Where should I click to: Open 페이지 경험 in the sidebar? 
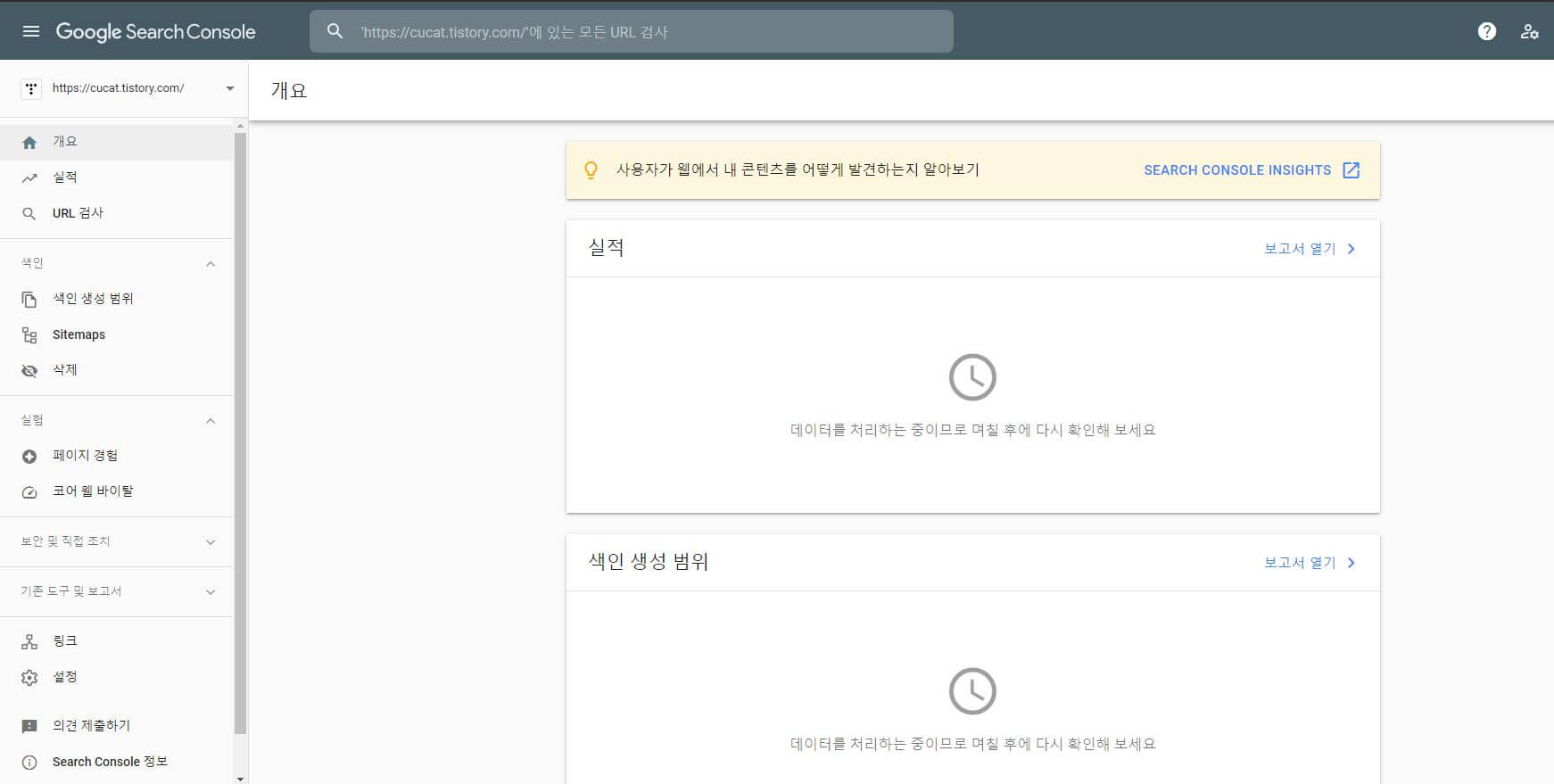point(116,457)
